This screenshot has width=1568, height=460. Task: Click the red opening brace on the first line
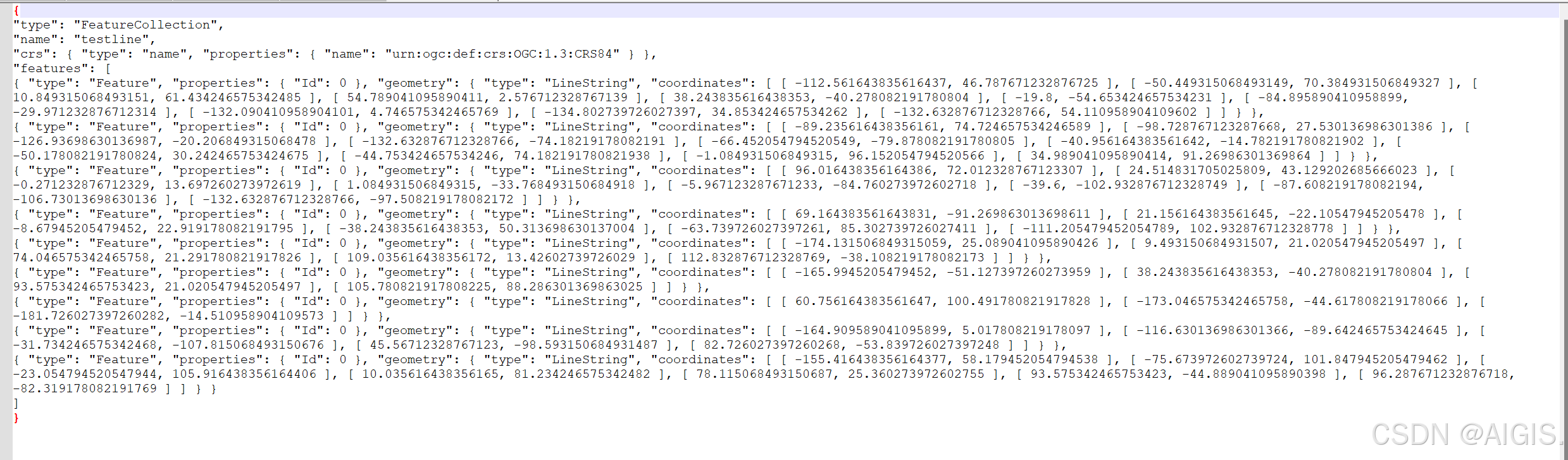16,10
